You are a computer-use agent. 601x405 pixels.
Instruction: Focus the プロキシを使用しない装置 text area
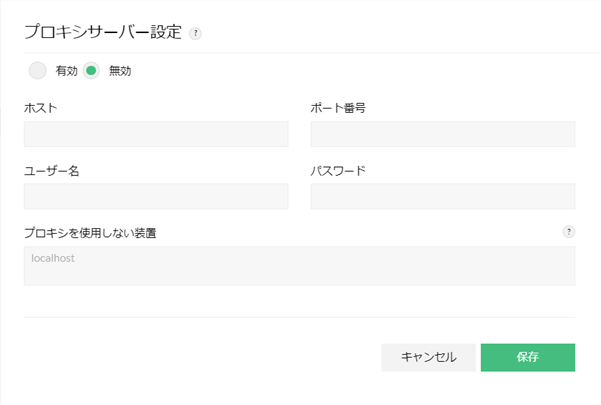300,272
